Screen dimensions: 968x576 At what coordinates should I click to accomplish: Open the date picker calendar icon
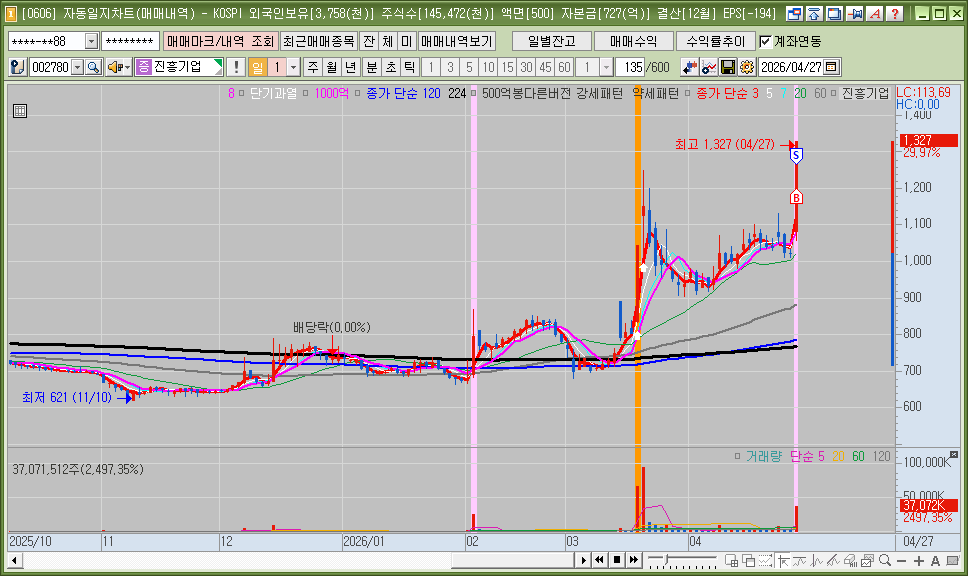pos(832,67)
